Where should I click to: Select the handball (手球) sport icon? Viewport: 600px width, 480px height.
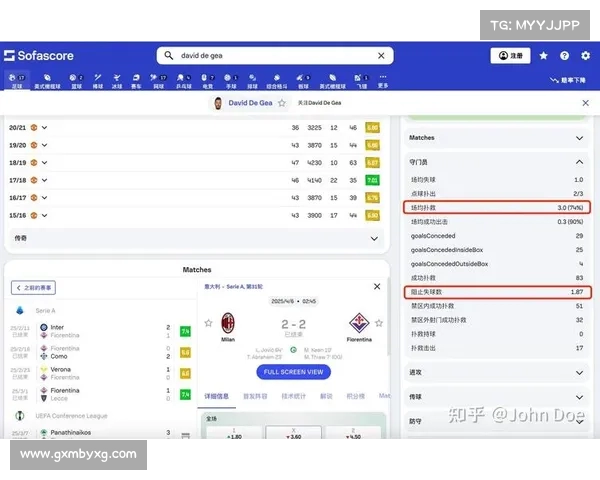point(231,81)
